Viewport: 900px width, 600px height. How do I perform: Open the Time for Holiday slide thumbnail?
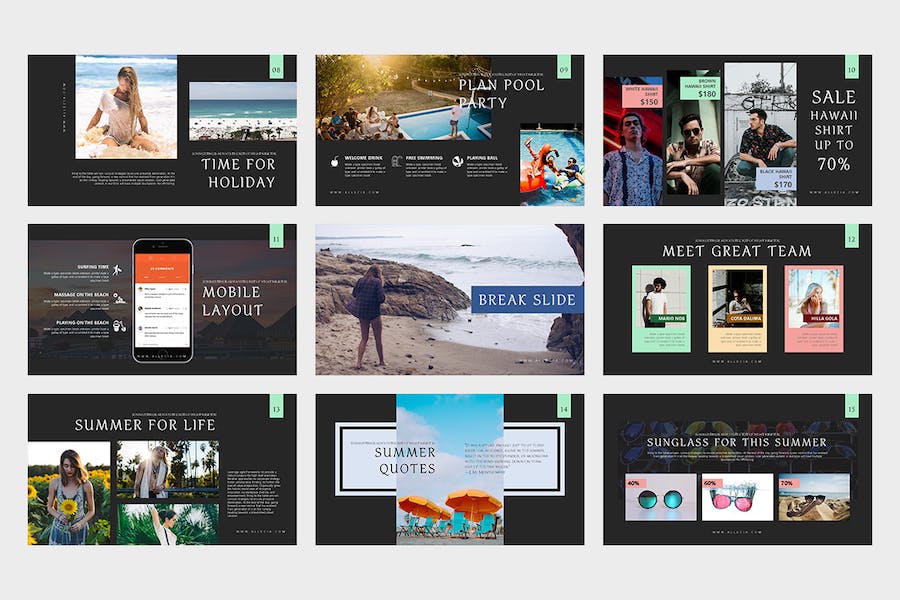(x=162, y=130)
